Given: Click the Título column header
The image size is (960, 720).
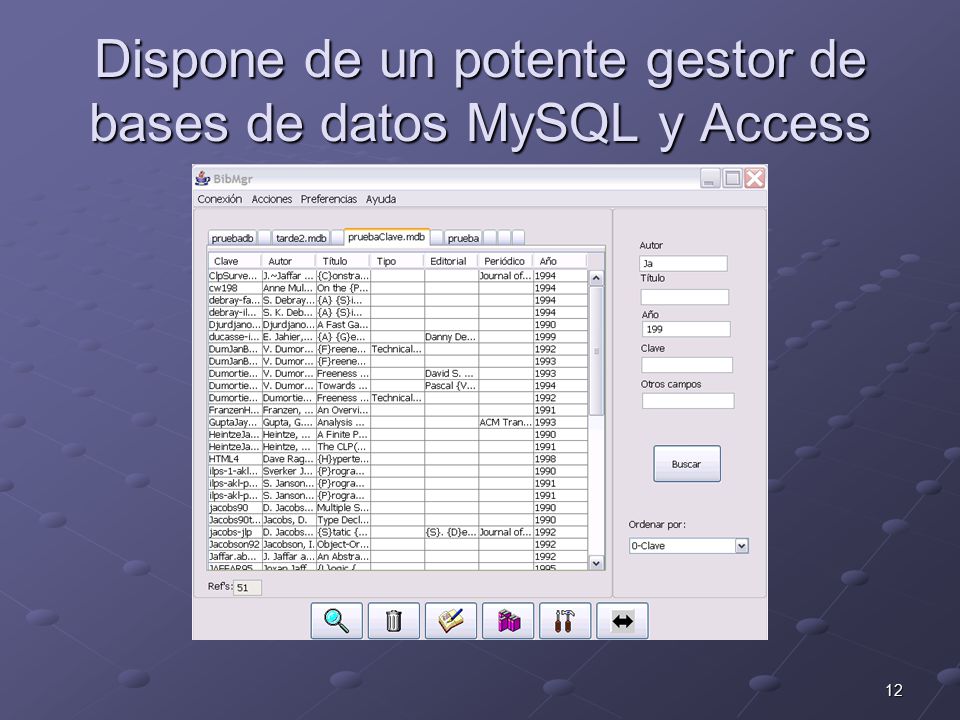Looking at the screenshot, I should tap(343, 261).
